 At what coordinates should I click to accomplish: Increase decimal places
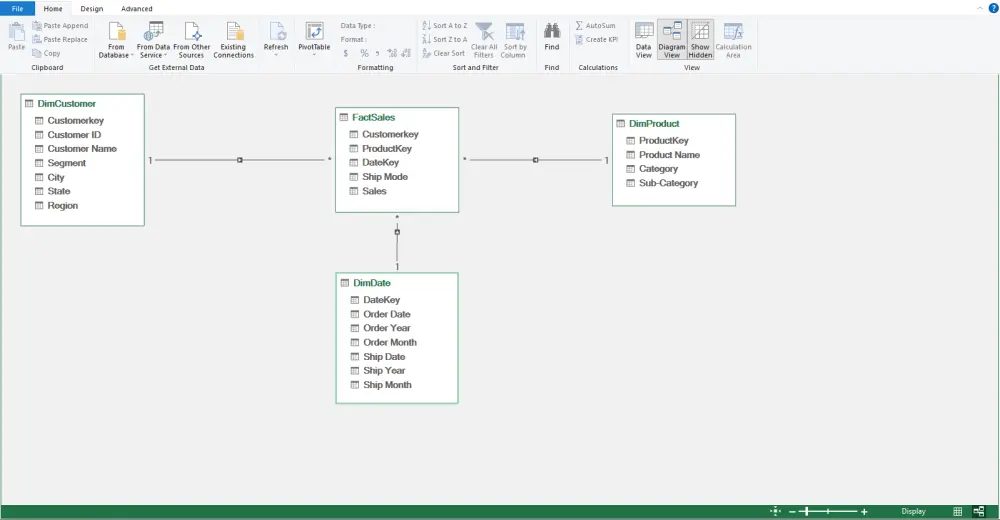(x=392, y=54)
